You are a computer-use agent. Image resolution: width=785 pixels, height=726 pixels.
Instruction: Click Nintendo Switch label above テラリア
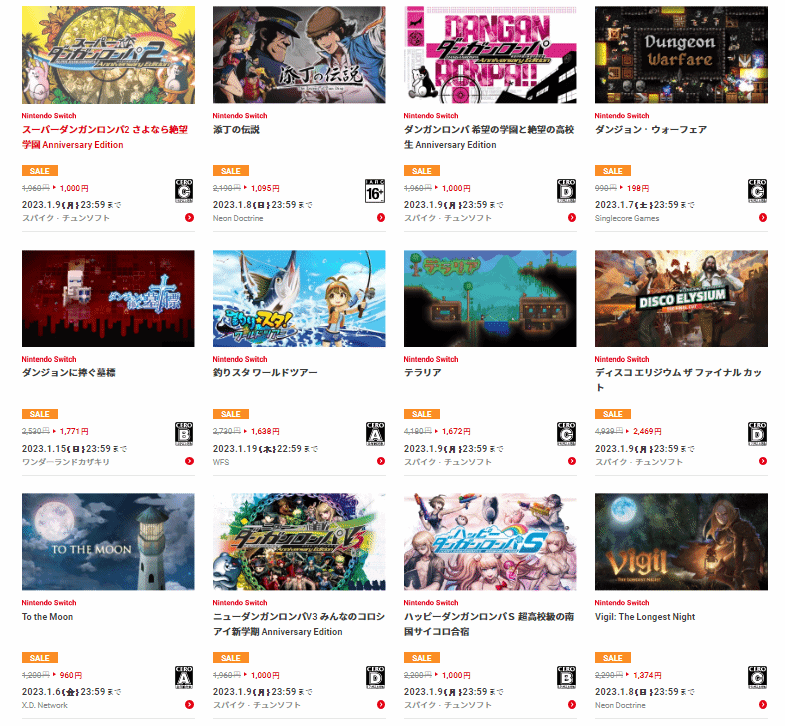(x=431, y=359)
